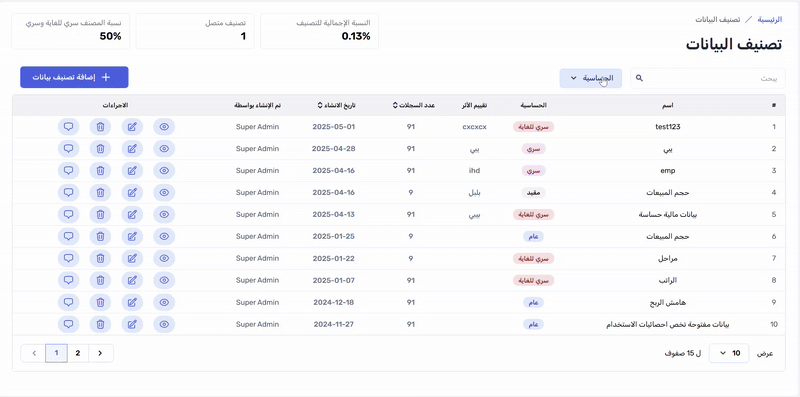Edit حجم المبيعات row dated 2025-01-25
The image size is (800, 397).
(132, 236)
